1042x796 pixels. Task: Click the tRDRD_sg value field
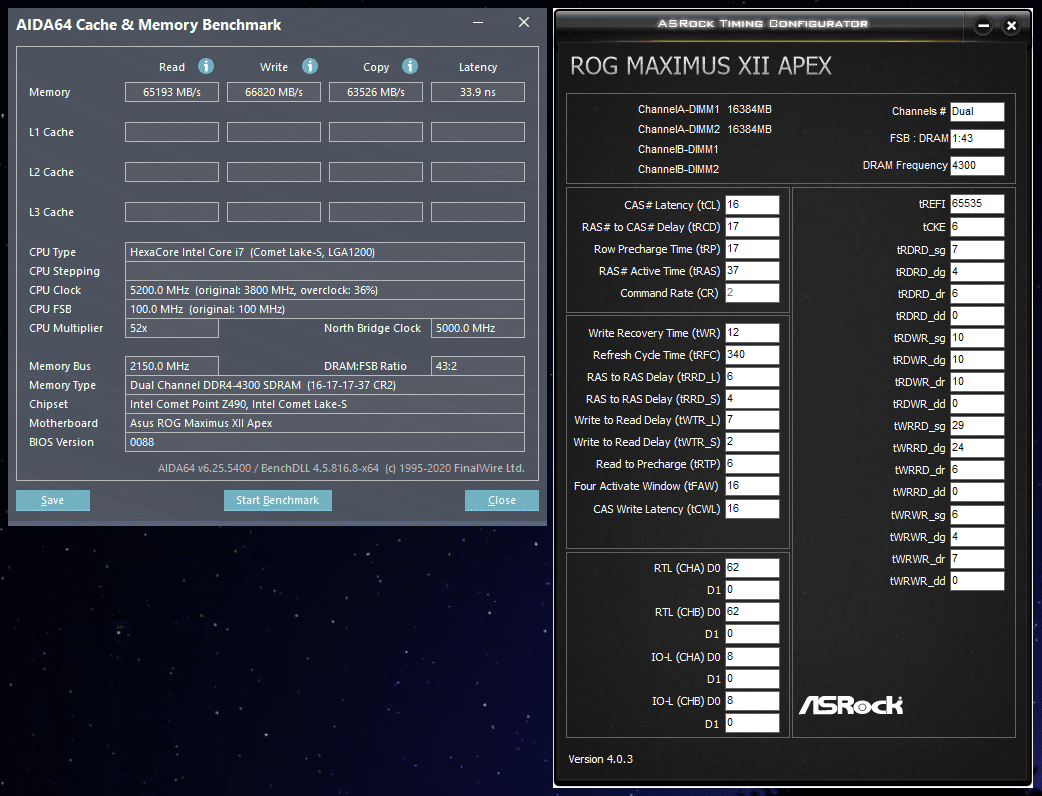pos(977,250)
